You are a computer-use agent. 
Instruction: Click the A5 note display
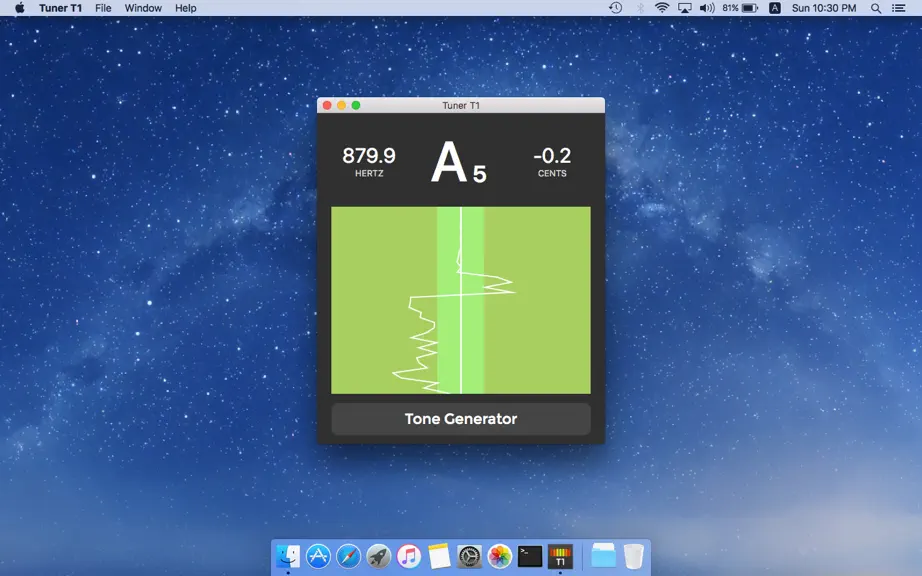coord(459,163)
